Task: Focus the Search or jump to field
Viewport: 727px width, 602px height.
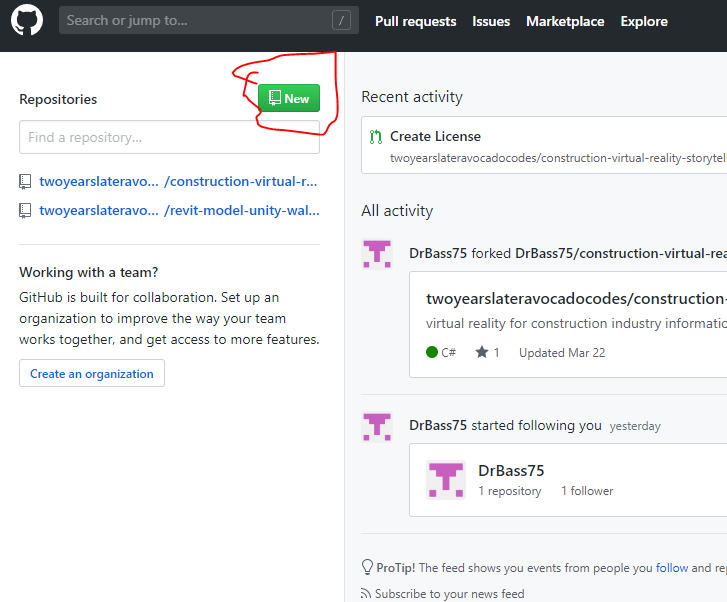Action: pyautogui.click(x=209, y=20)
